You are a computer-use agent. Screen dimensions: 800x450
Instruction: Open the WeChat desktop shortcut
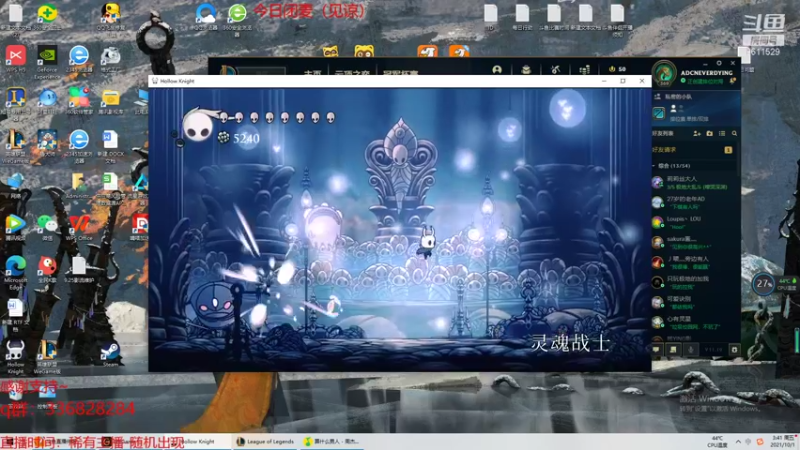[47, 226]
